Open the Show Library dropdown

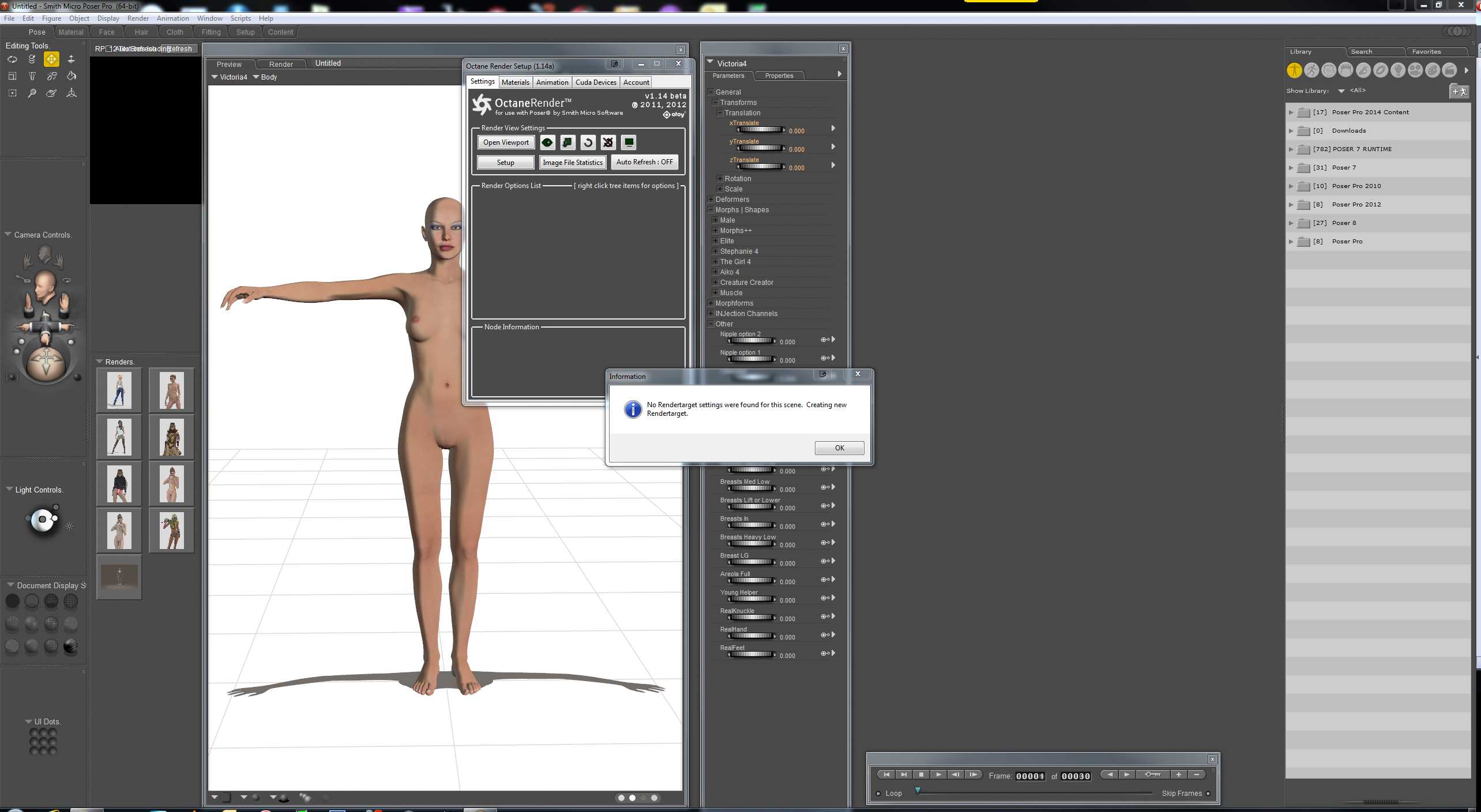pyautogui.click(x=1341, y=91)
